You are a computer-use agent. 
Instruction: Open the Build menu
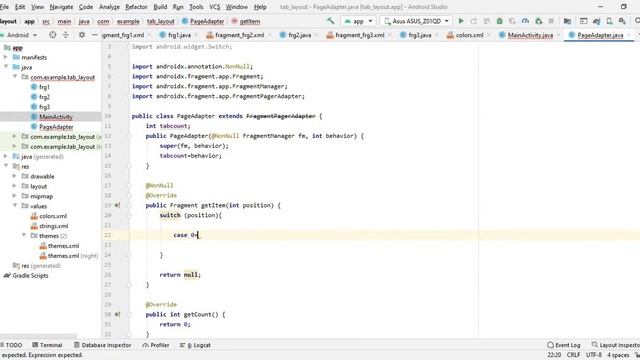[160, 7]
